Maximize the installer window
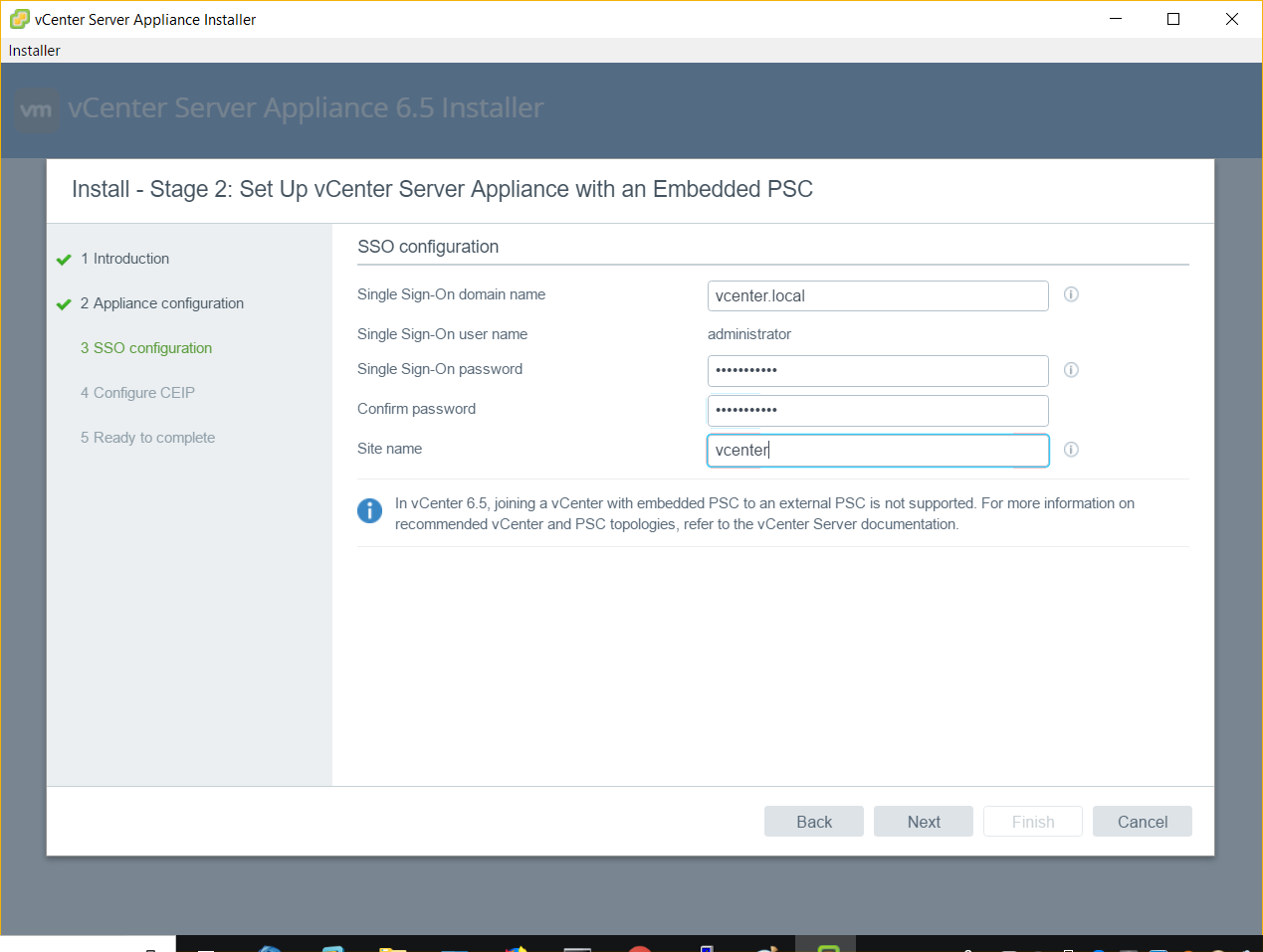The width and height of the screenshot is (1263, 952). 1173,19
